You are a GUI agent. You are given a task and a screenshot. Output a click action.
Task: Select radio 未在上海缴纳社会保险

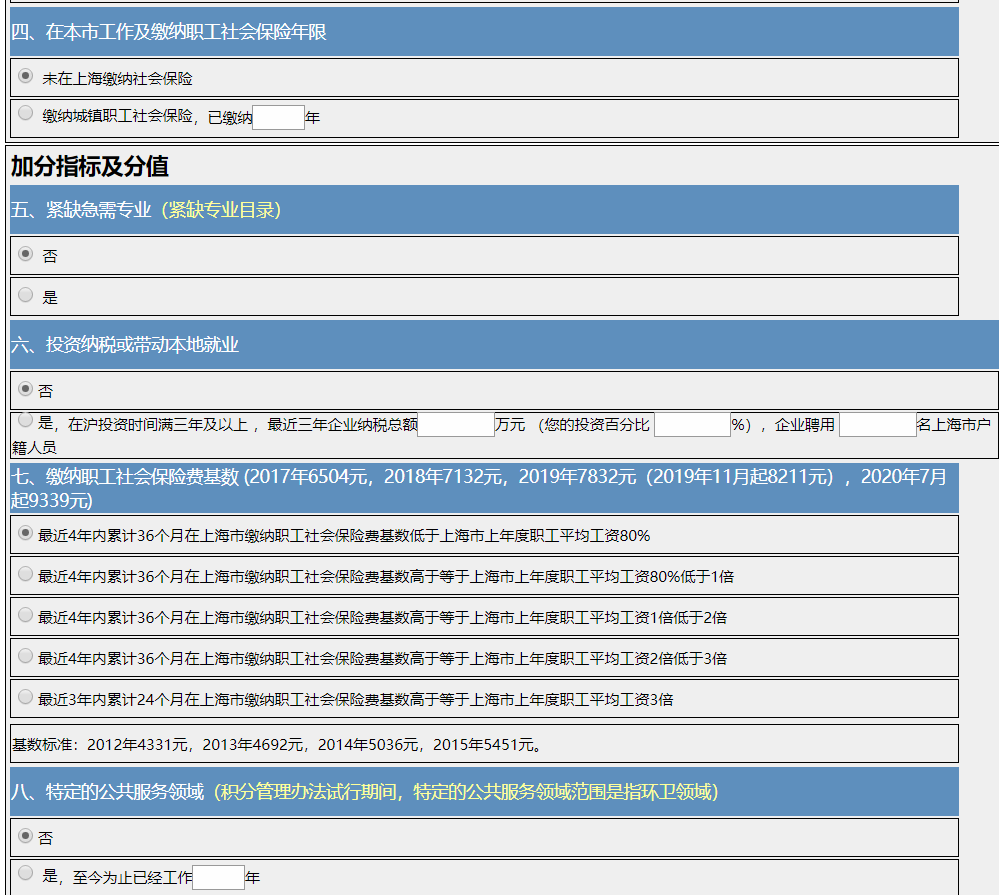(26, 76)
